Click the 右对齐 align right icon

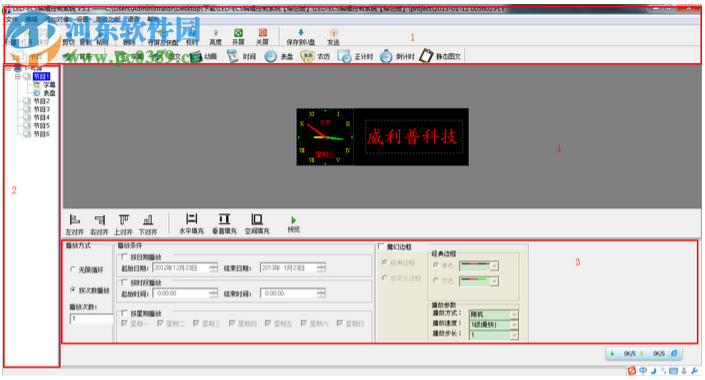tap(99, 224)
